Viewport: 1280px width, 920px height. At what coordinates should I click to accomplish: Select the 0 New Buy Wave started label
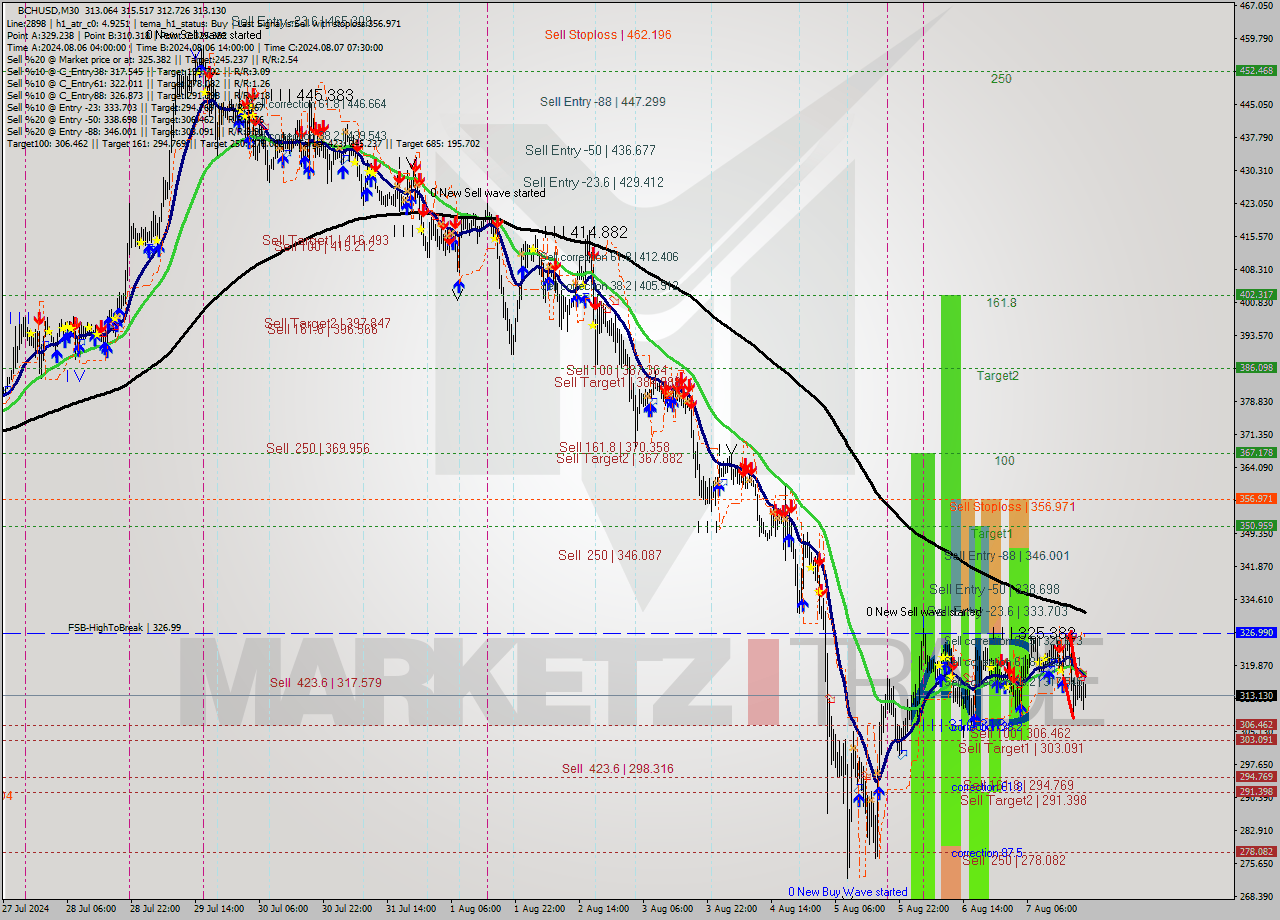[848, 892]
